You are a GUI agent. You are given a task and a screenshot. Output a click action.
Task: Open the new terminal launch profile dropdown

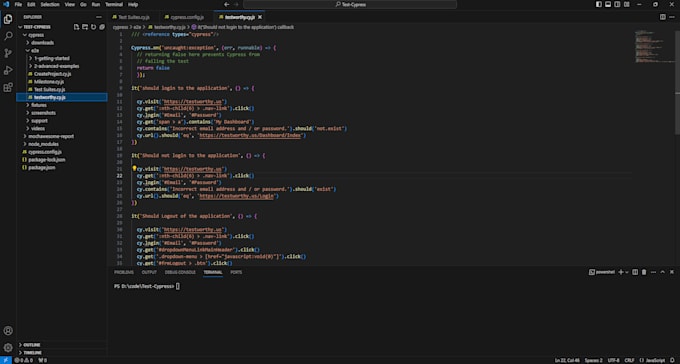click(627, 272)
